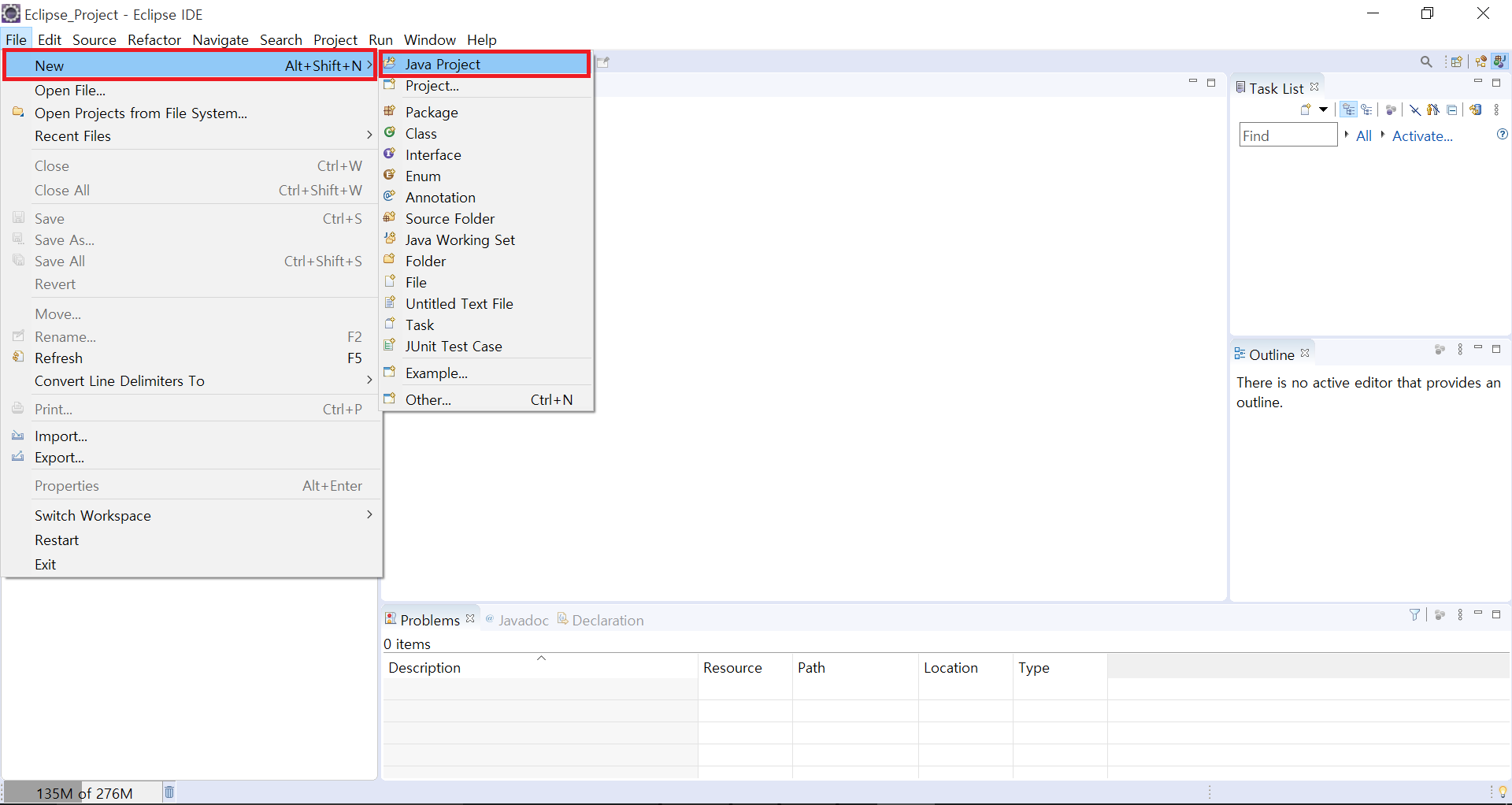Collapse all tasks in Task List
The image size is (1512, 805).
[1451, 110]
